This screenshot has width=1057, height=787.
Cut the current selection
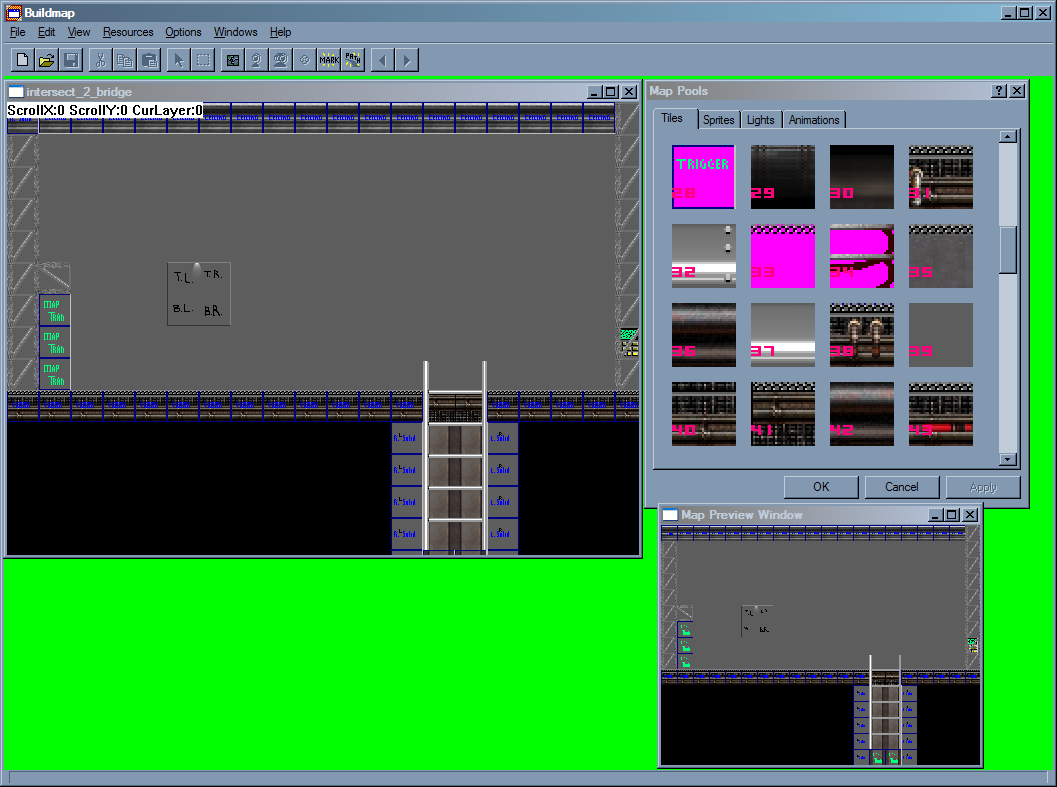100,59
